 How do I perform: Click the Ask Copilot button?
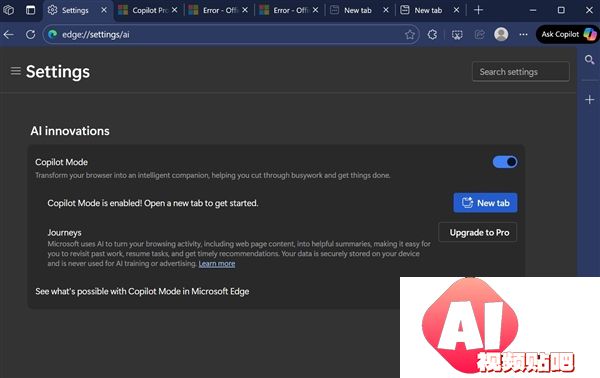click(568, 34)
